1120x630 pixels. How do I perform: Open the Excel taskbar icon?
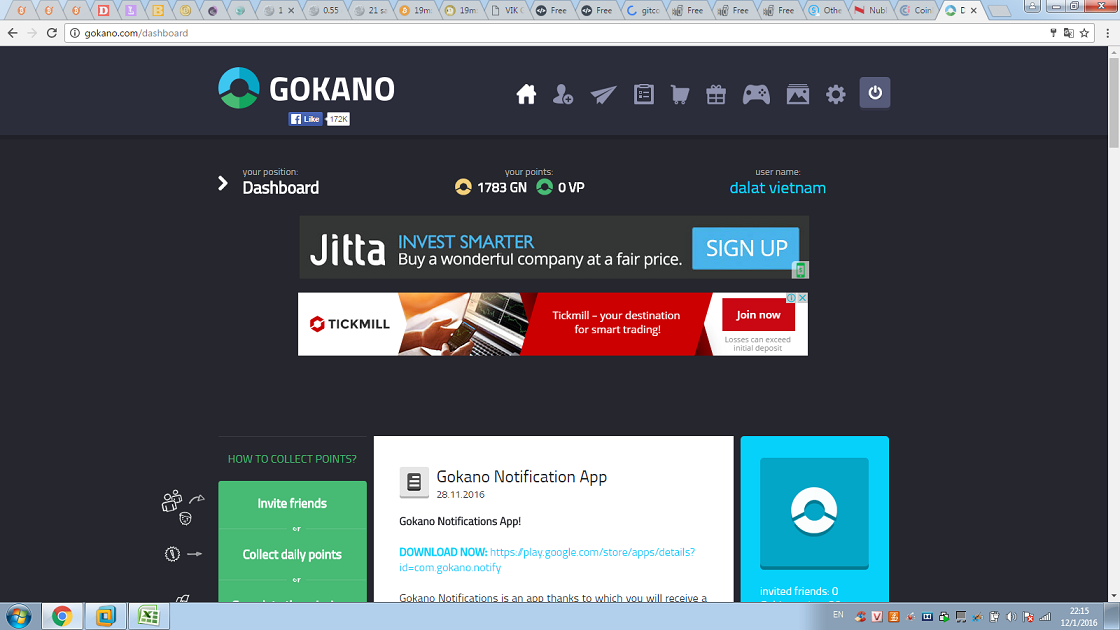(x=149, y=616)
